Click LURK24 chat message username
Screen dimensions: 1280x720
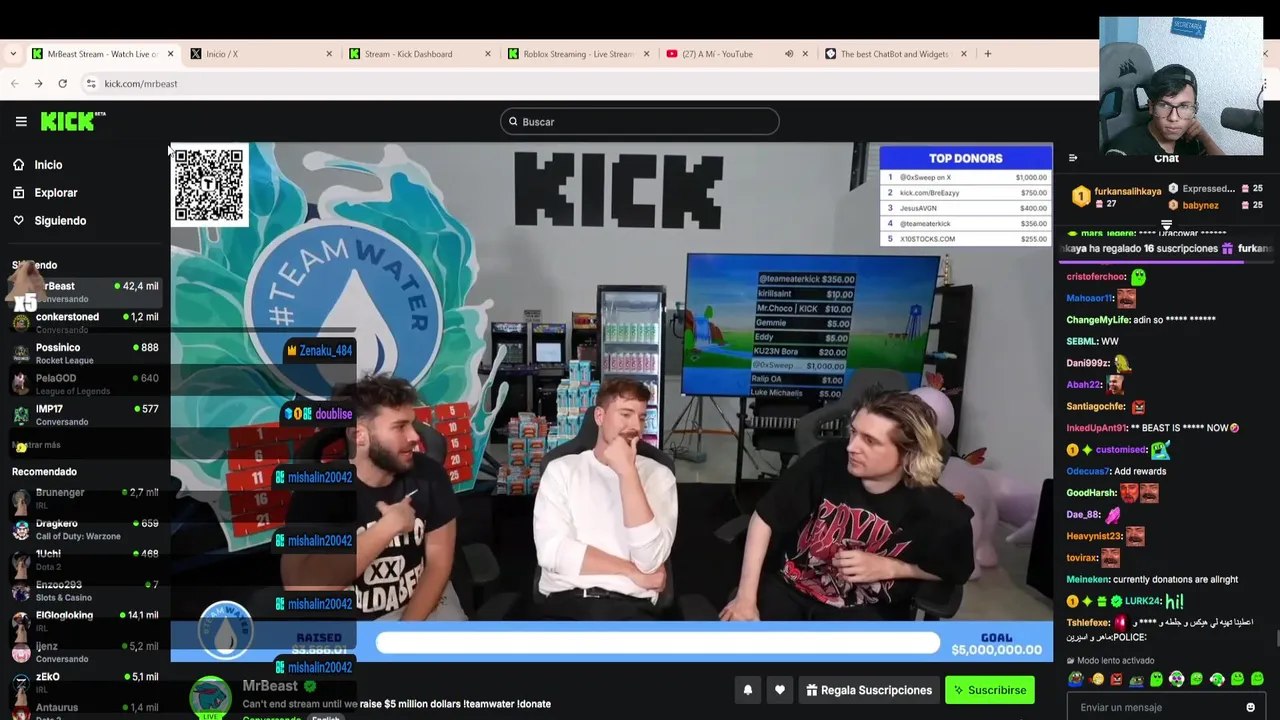(1143, 602)
